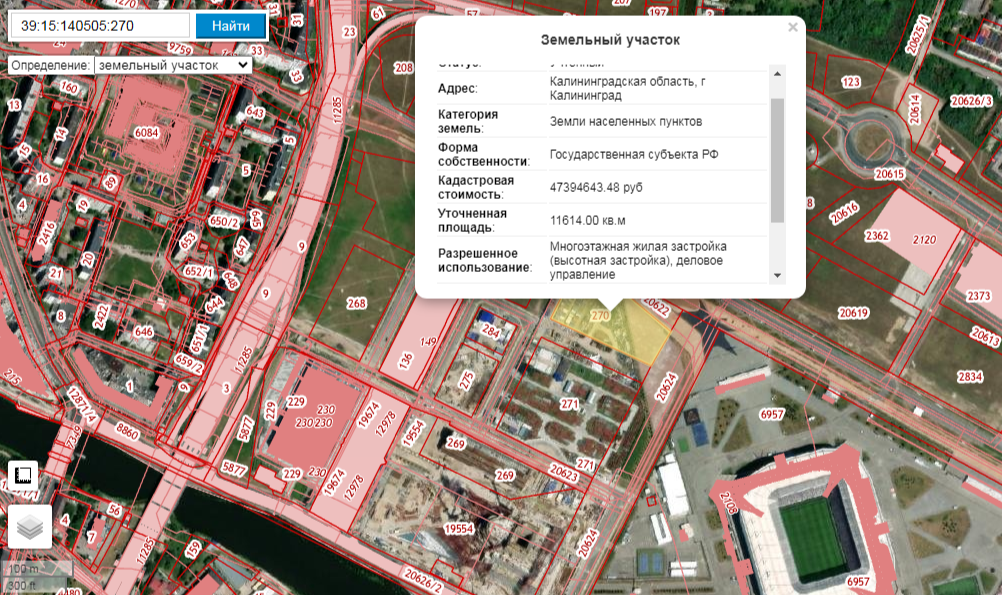Click parcel label 650/2 on map

pos(224,222)
